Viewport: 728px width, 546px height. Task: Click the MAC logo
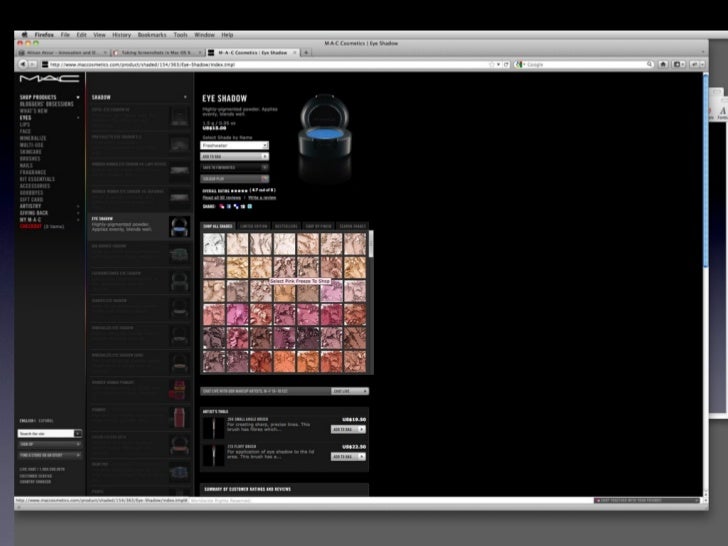[49, 79]
